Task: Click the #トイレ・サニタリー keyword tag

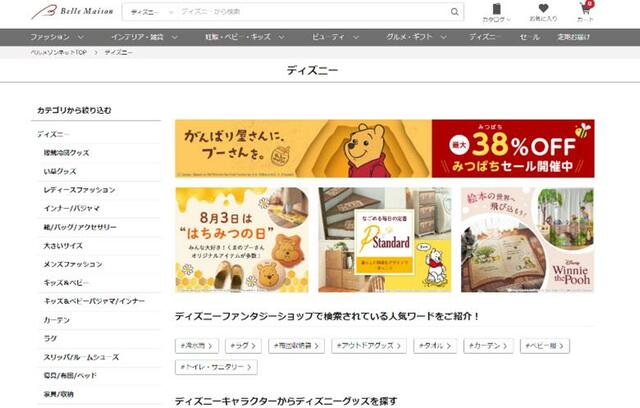Action: (x=216, y=367)
